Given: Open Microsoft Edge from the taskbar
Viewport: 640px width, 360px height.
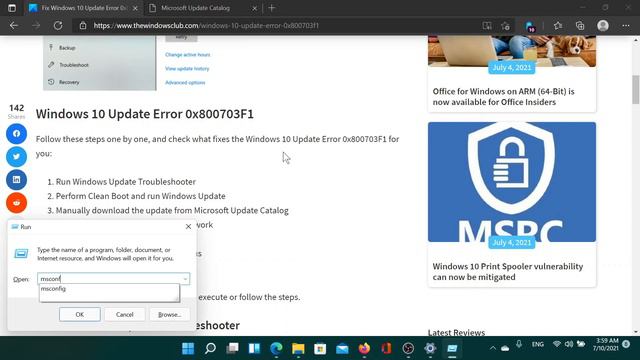Looking at the screenshot, I should tap(276, 348).
